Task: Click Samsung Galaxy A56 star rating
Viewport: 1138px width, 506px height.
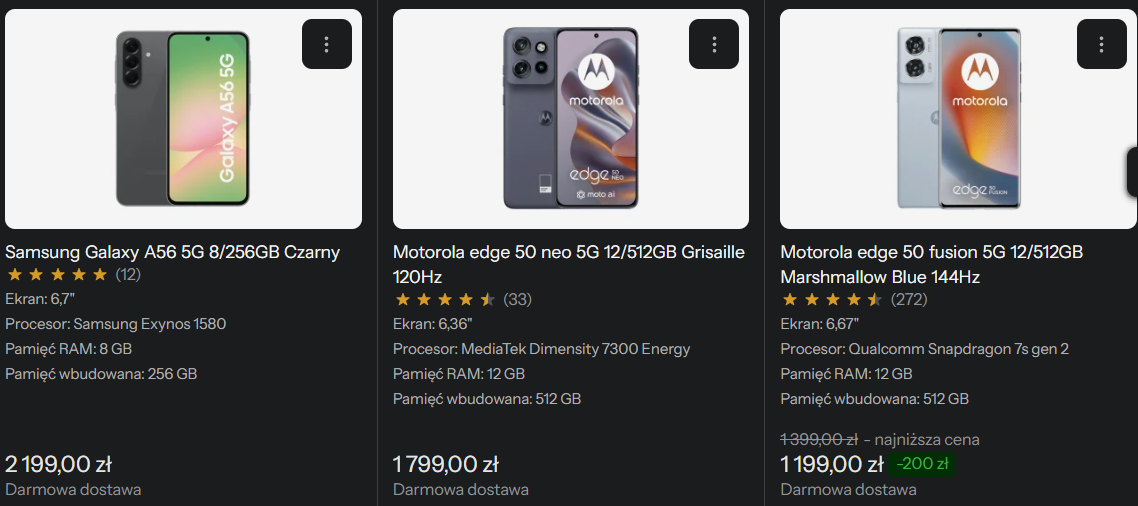Action: pos(57,274)
